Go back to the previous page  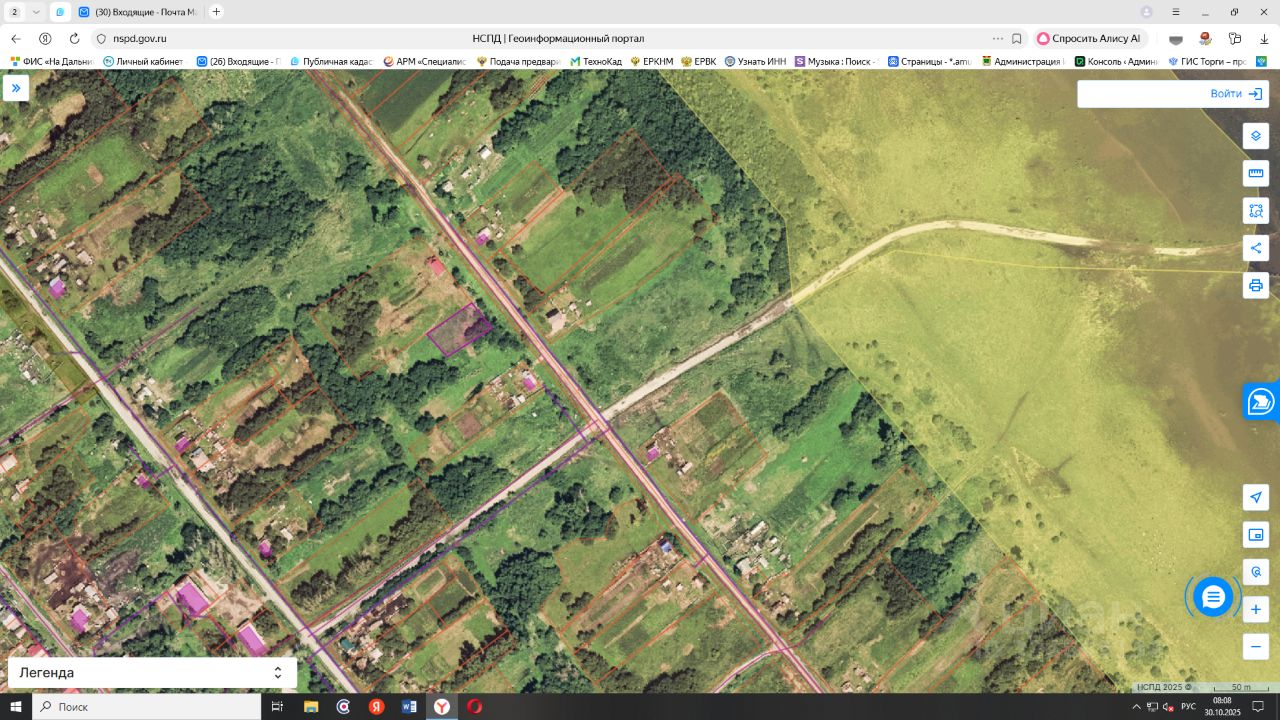[16, 39]
